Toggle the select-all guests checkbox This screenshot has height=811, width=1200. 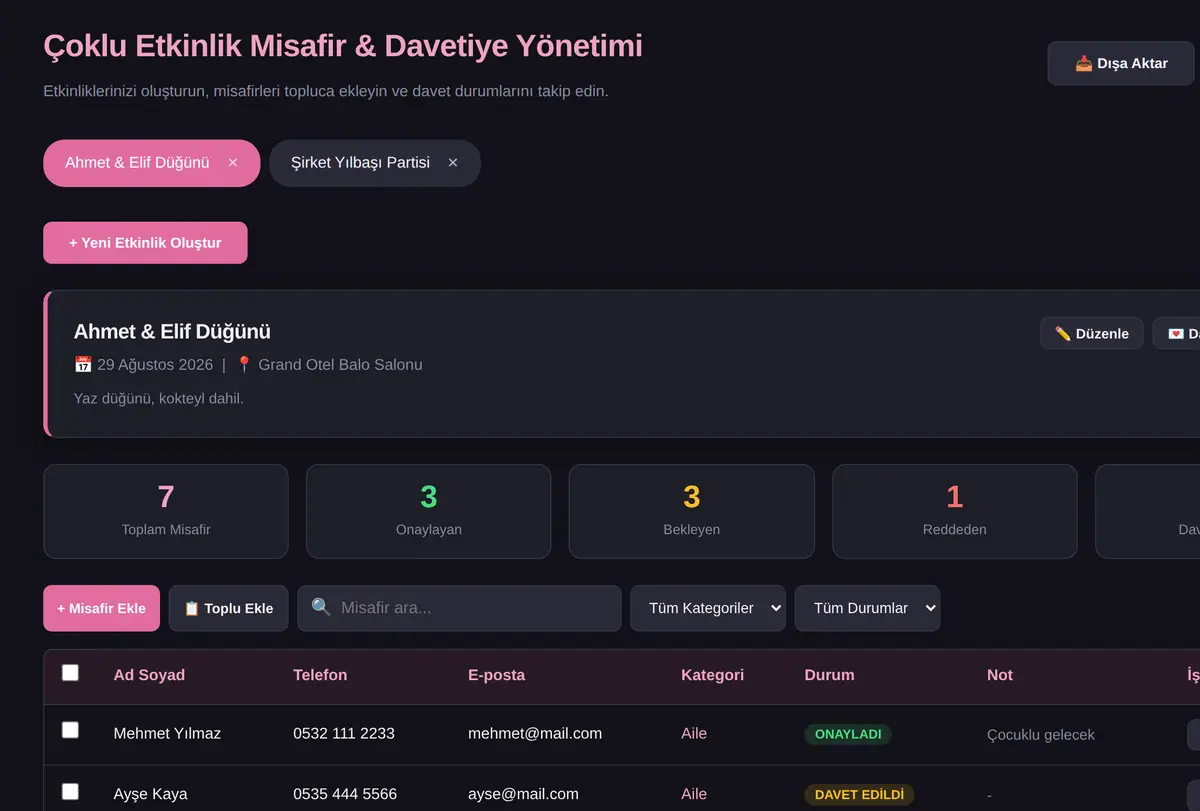point(70,673)
